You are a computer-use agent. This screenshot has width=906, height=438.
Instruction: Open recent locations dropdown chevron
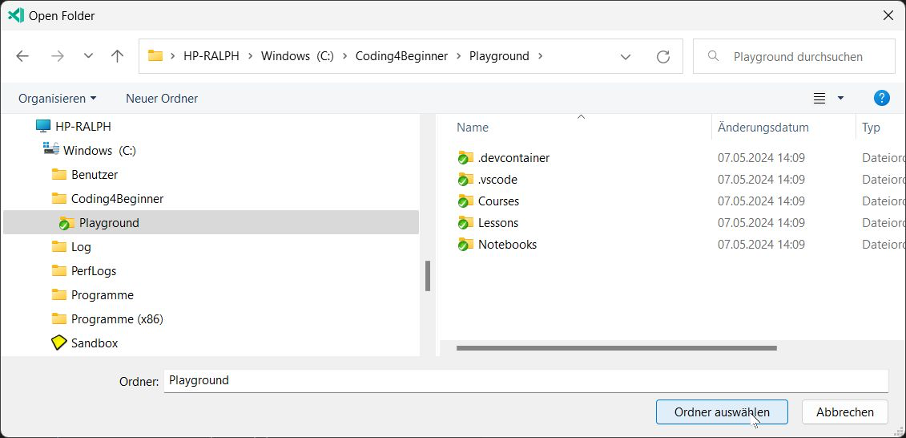(x=88, y=56)
